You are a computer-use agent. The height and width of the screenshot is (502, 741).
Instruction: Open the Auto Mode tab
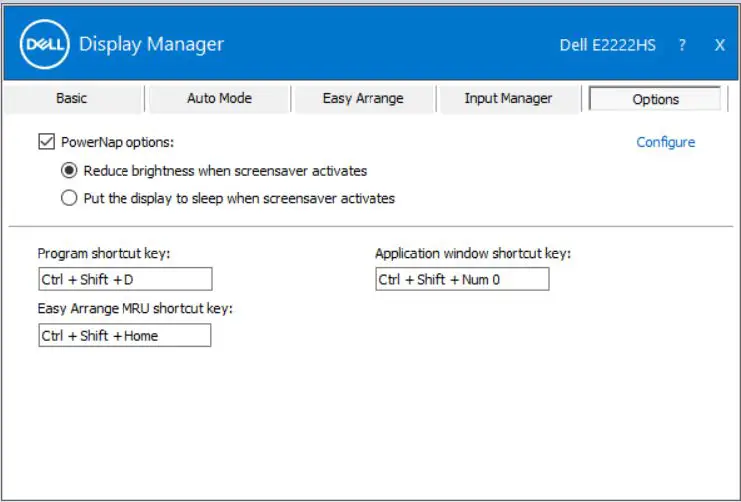pyautogui.click(x=219, y=98)
